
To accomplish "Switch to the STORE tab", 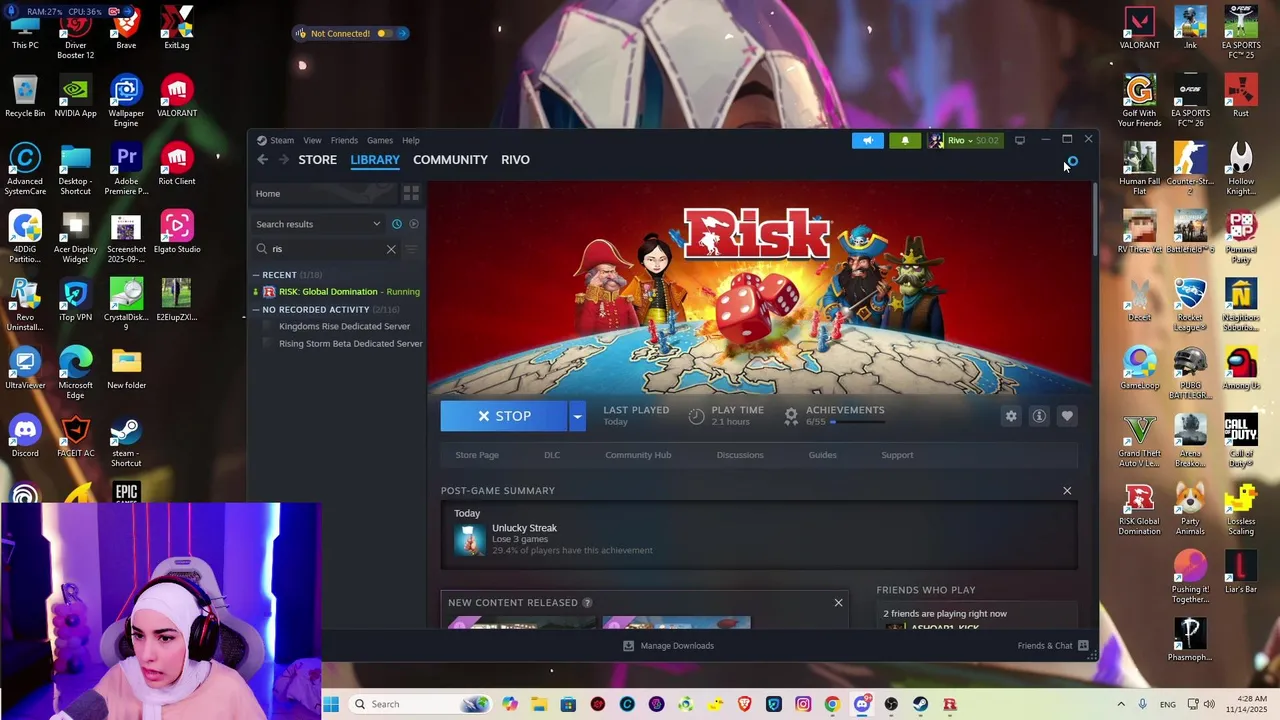I will (x=318, y=160).
